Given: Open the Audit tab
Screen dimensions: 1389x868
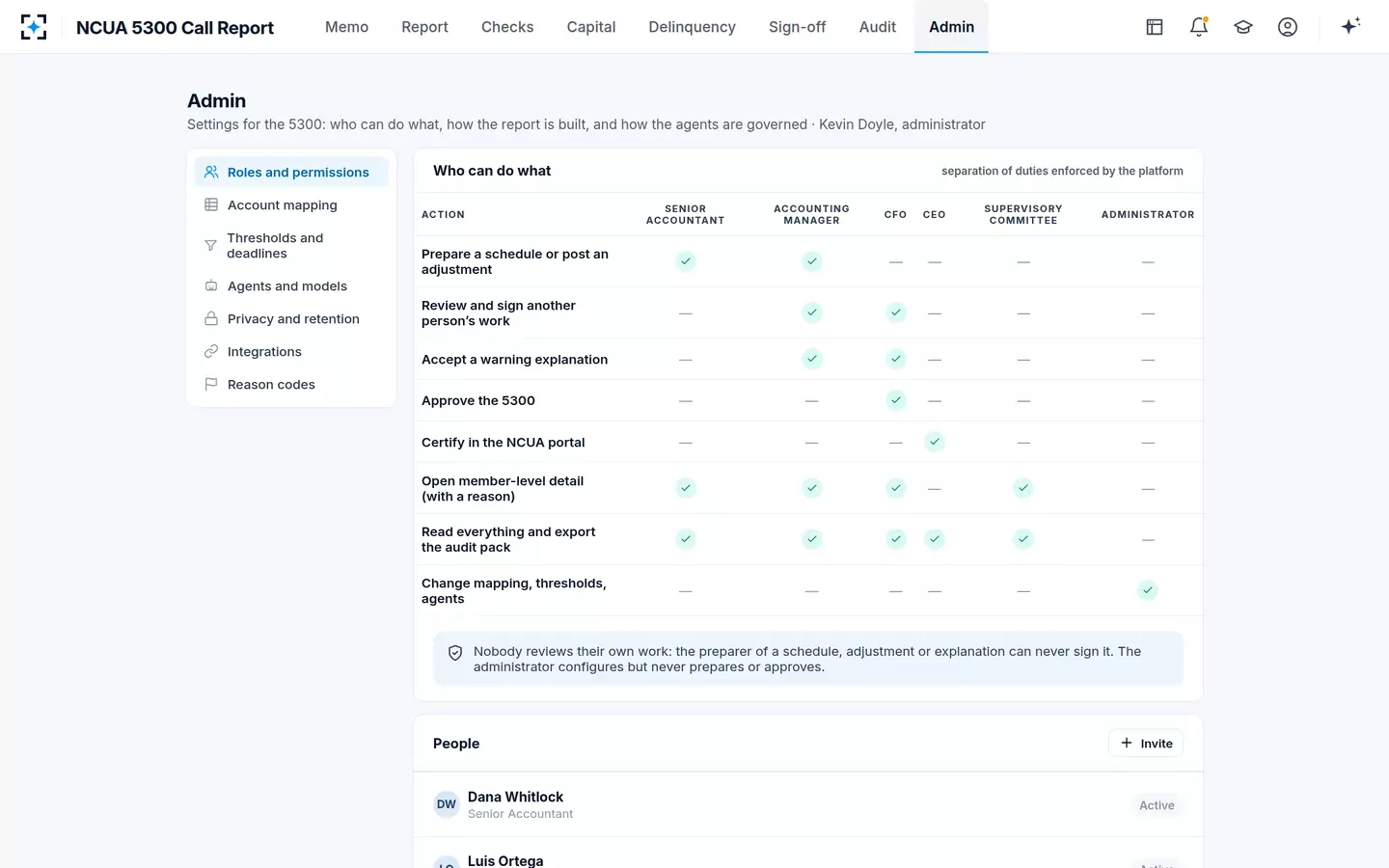Looking at the screenshot, I should pyautogui.click(x=878, y=27).
